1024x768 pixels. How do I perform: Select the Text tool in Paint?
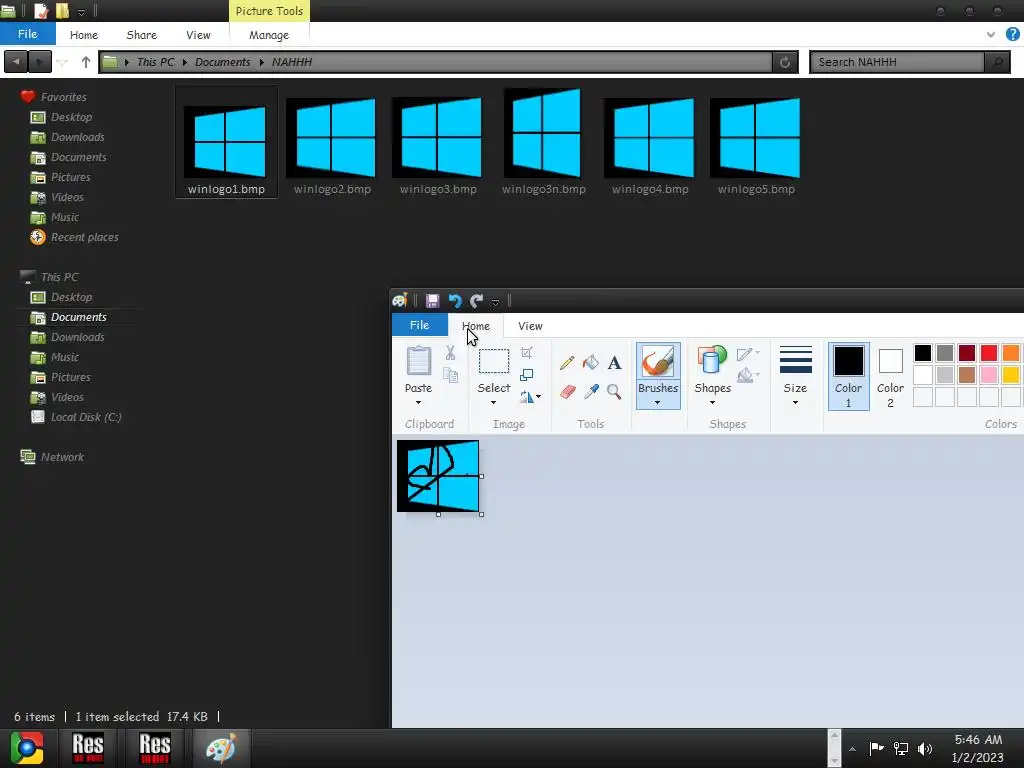click(614, 362)
